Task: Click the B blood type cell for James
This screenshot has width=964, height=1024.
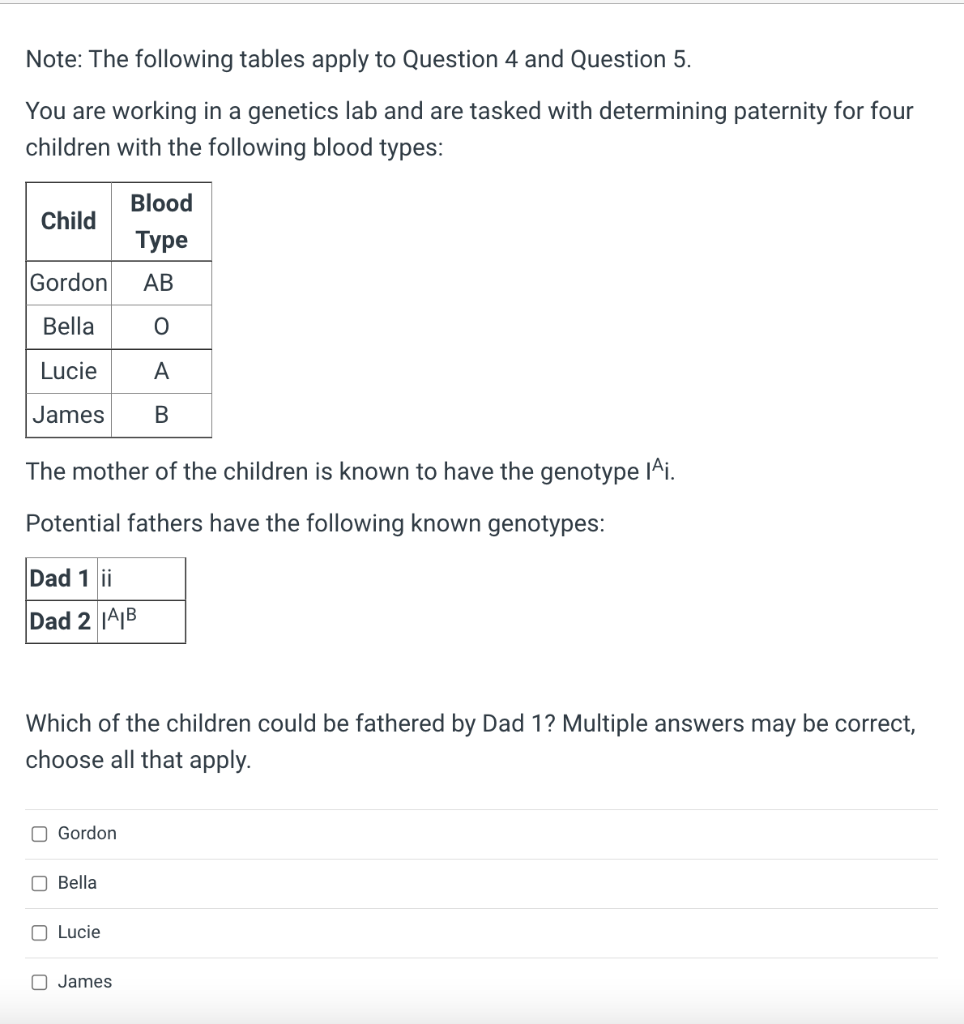Action: tap(161, 414)
